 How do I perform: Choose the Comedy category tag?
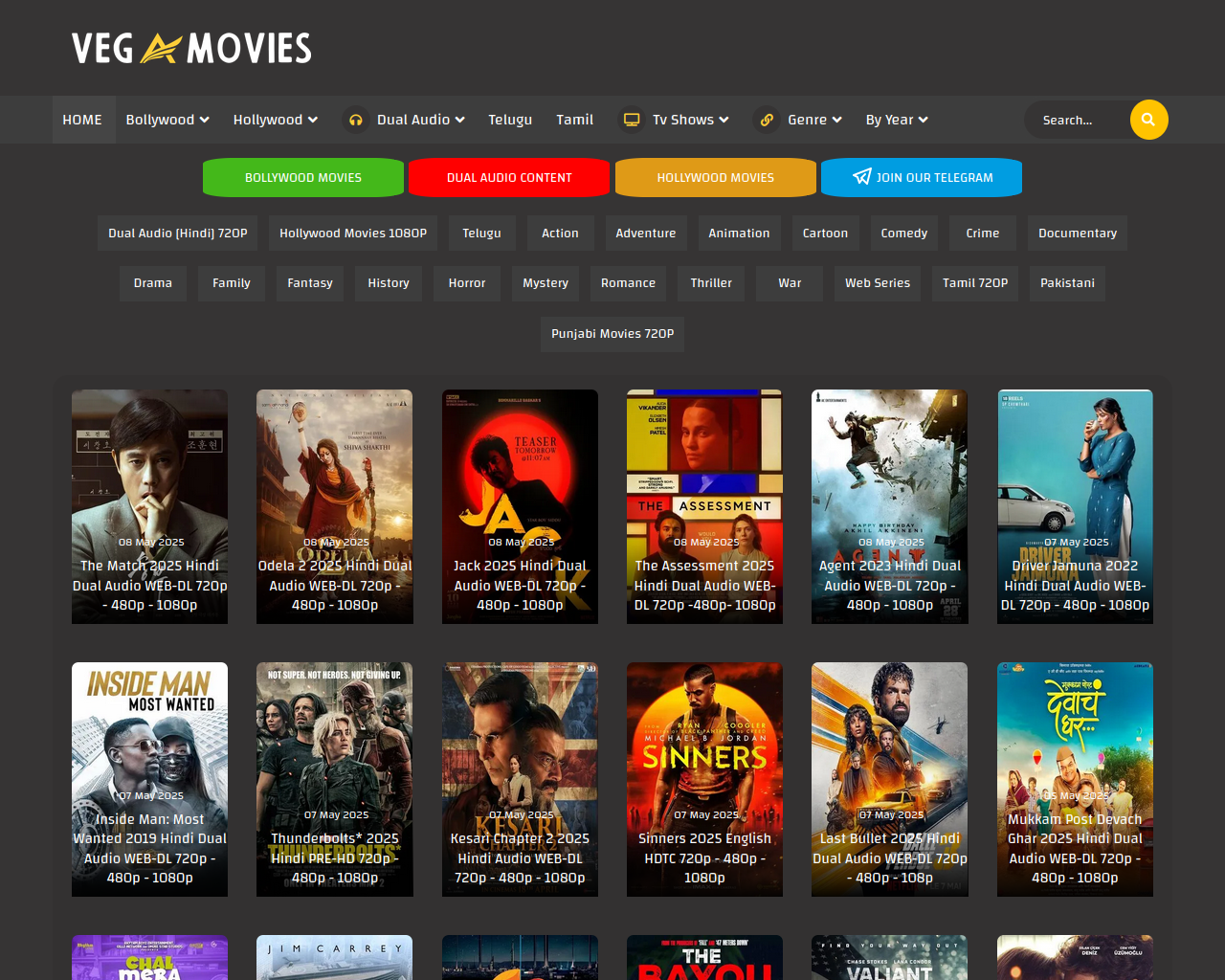904,233
